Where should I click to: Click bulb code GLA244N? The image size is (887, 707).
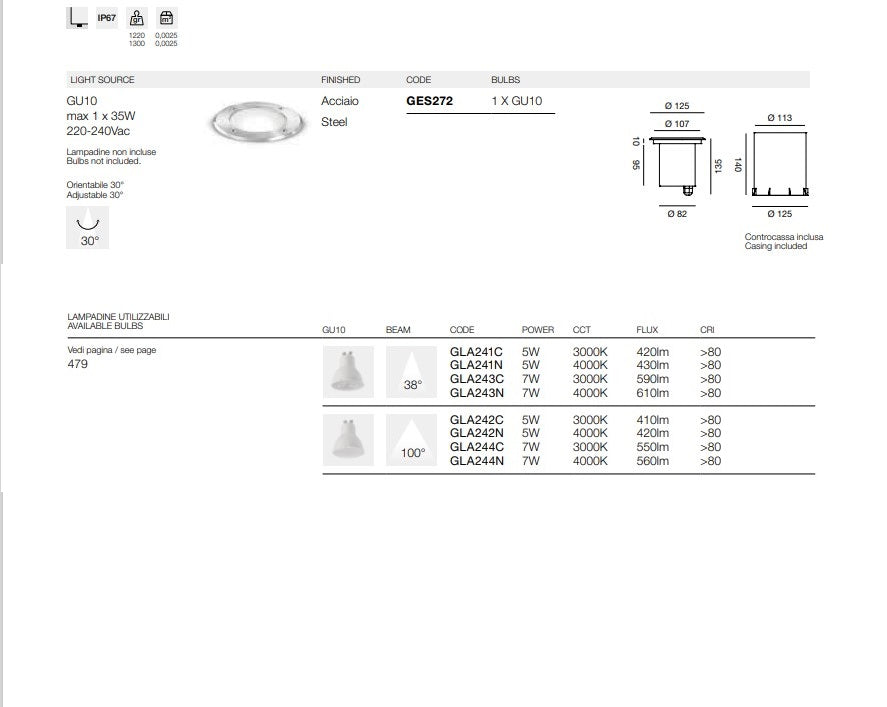(x=476, y=461)
